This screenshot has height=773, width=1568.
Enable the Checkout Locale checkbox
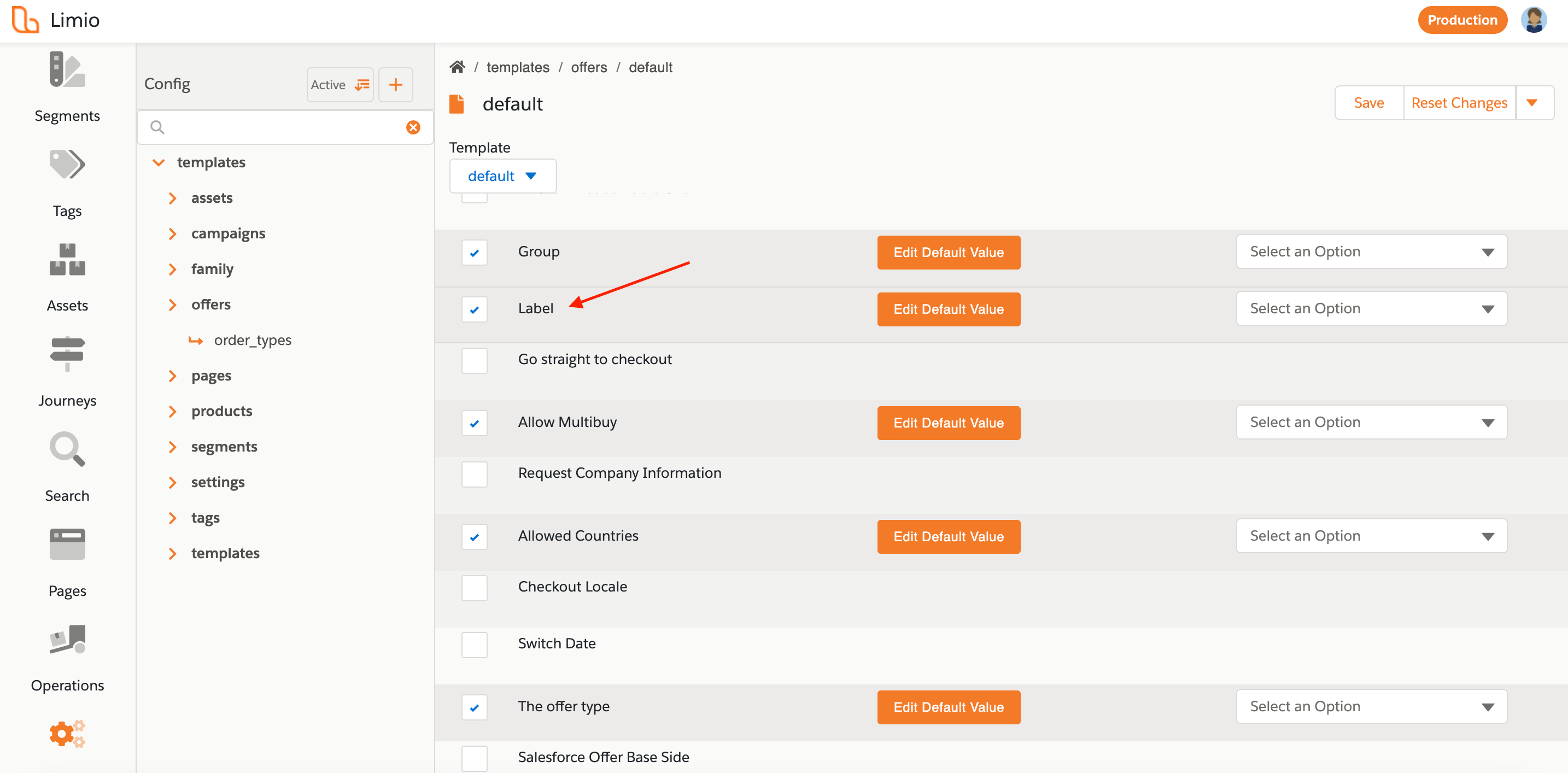point(474,588)
